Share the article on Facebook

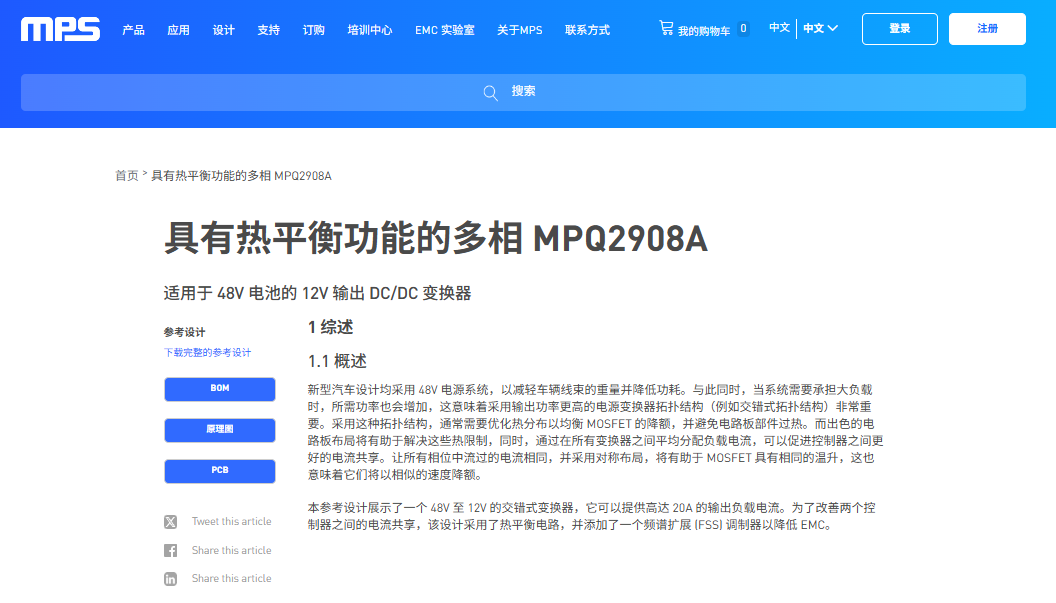(170, 550)
